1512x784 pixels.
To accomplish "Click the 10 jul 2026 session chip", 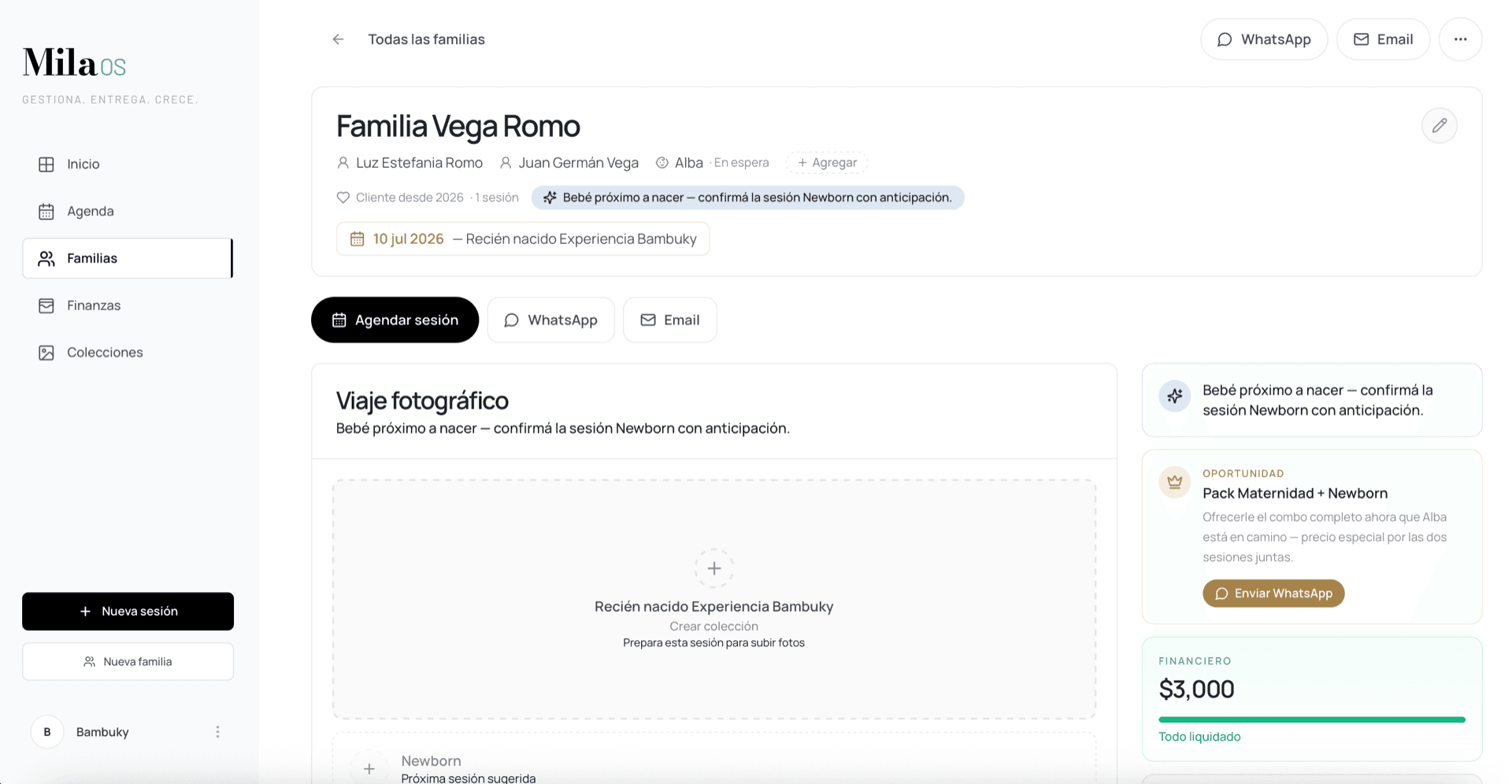I will pyautogui.click(x=523, y=239).
